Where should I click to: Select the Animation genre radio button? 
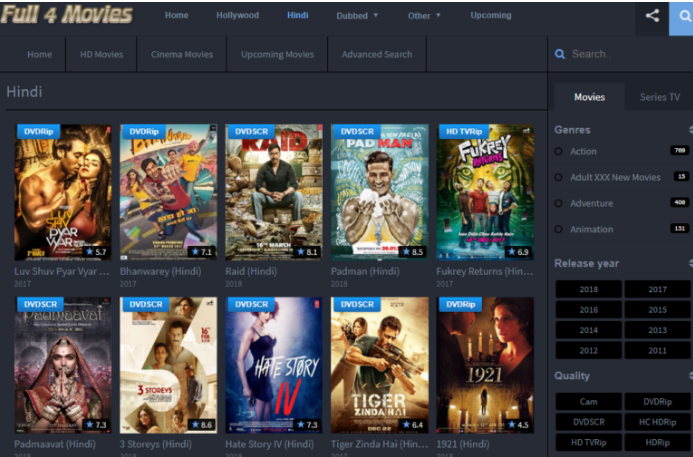pos(559,229)
